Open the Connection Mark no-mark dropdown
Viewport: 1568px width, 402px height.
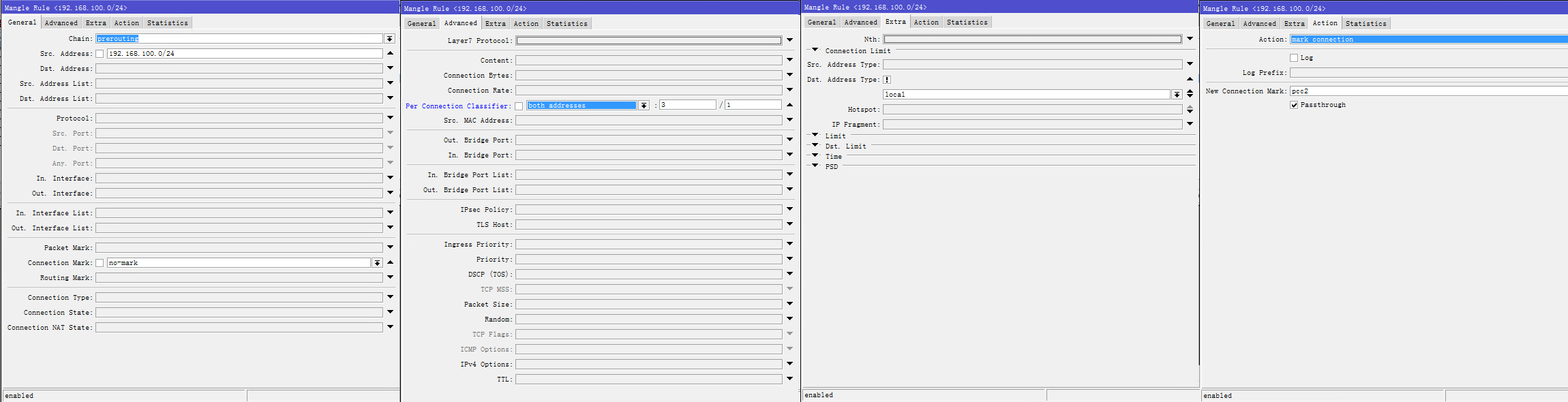pyautogui.click(x=377, y=263)
